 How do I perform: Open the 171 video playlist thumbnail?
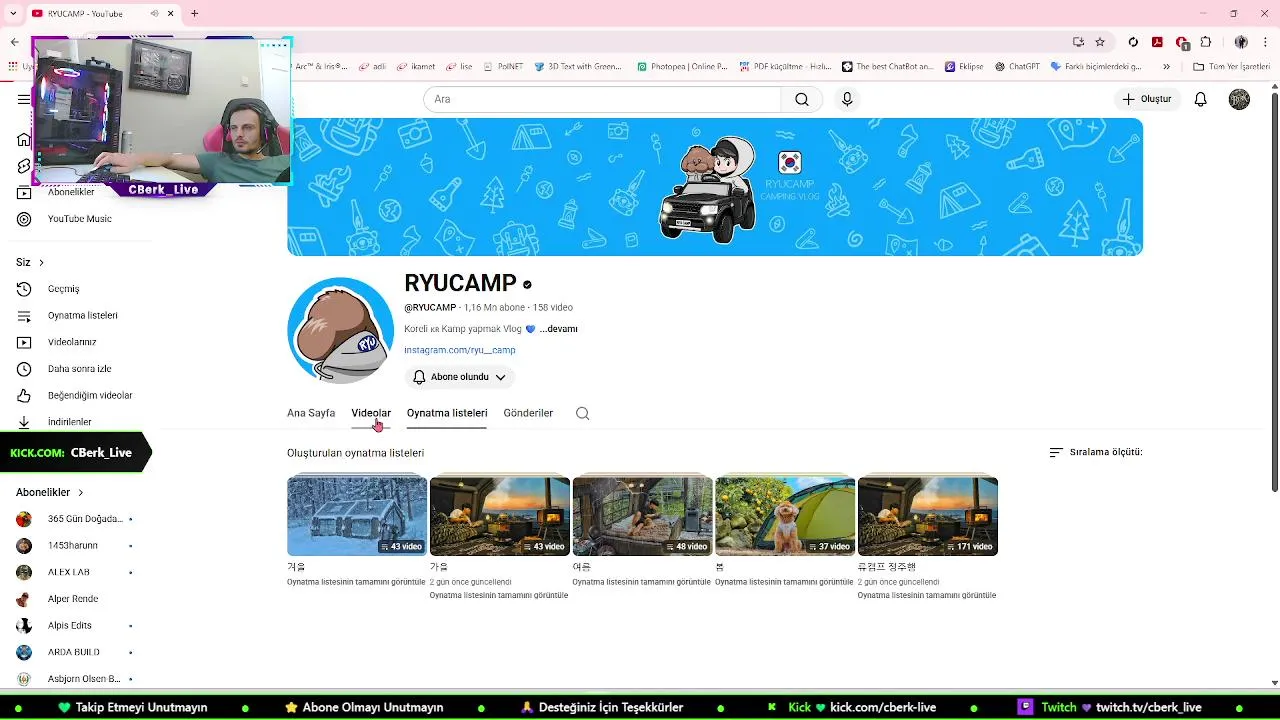click(x=928, y=516)
